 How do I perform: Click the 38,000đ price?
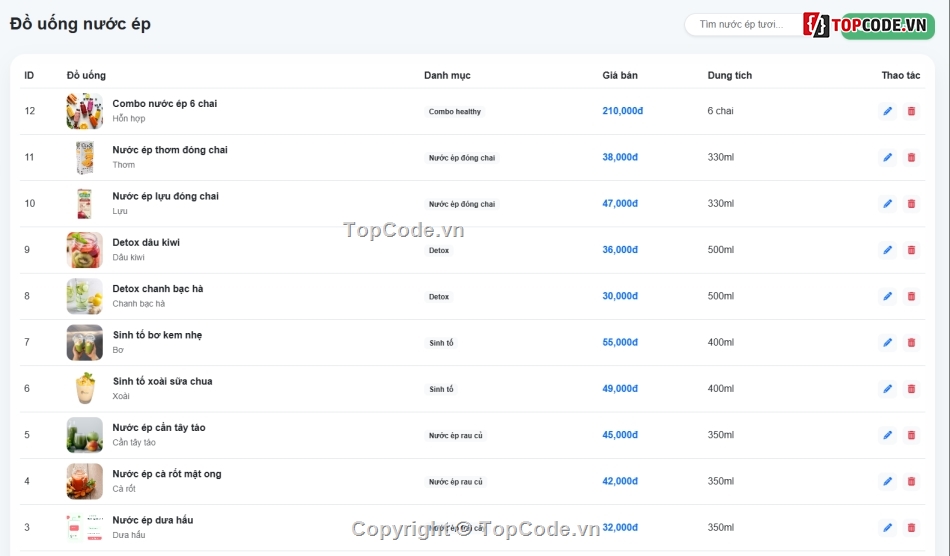620,157
